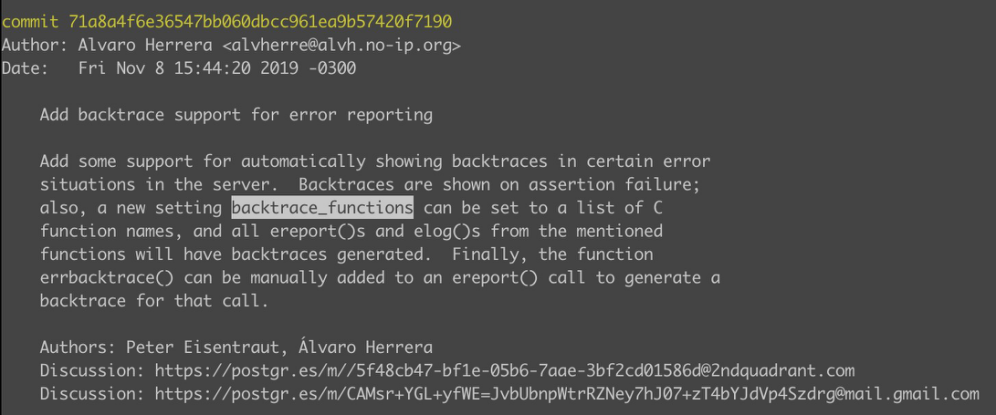Click the "Author:" label
This screenshot has width=996, height=415.
pos(35,45)
